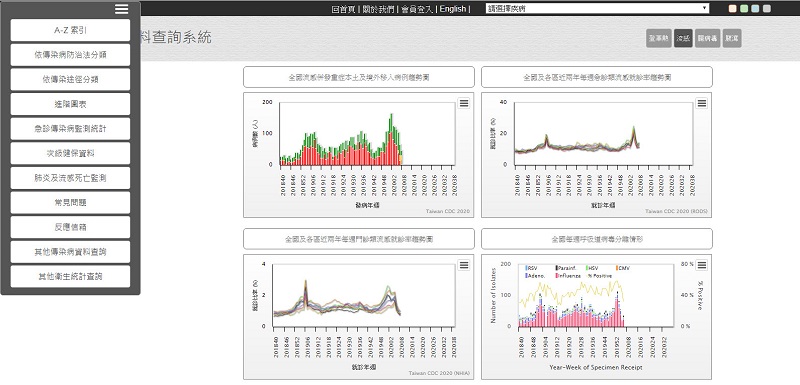The height and width of the screenshot is (385, 800).
Task: Toggle the Influenza series in legend
Action: (568, 275)
